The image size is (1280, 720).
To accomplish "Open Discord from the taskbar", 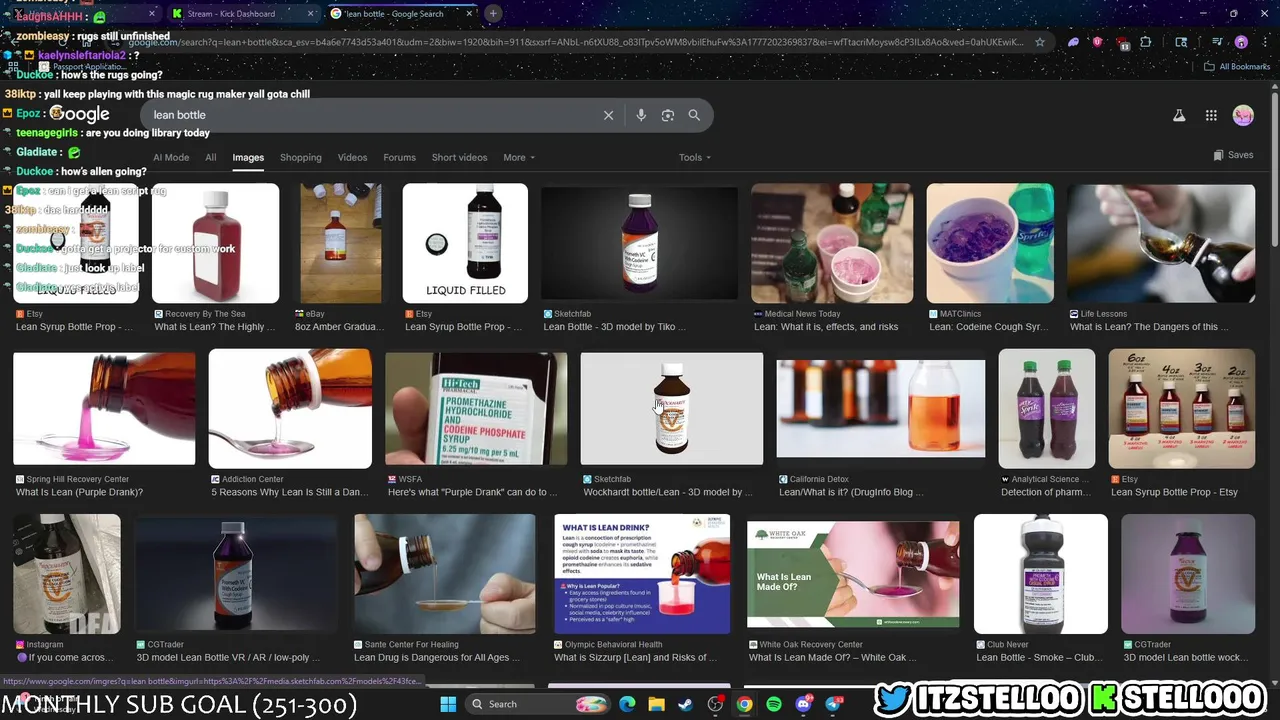I will pyautogui.click(x=804, y=704).
